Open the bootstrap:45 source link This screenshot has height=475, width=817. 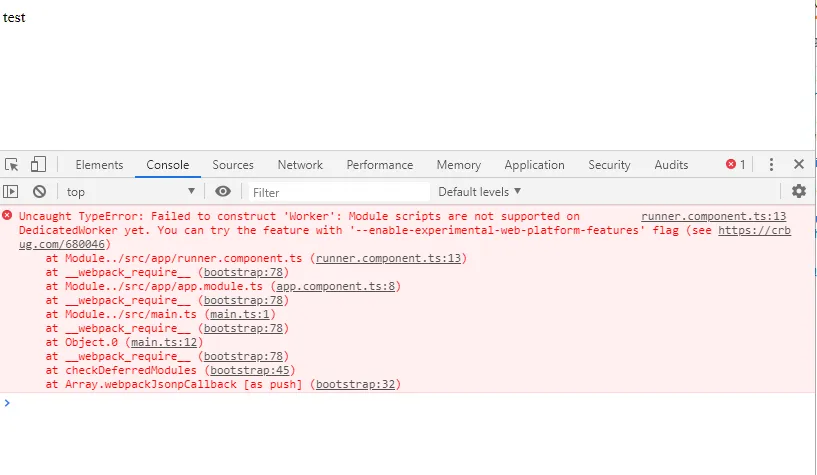250,370
